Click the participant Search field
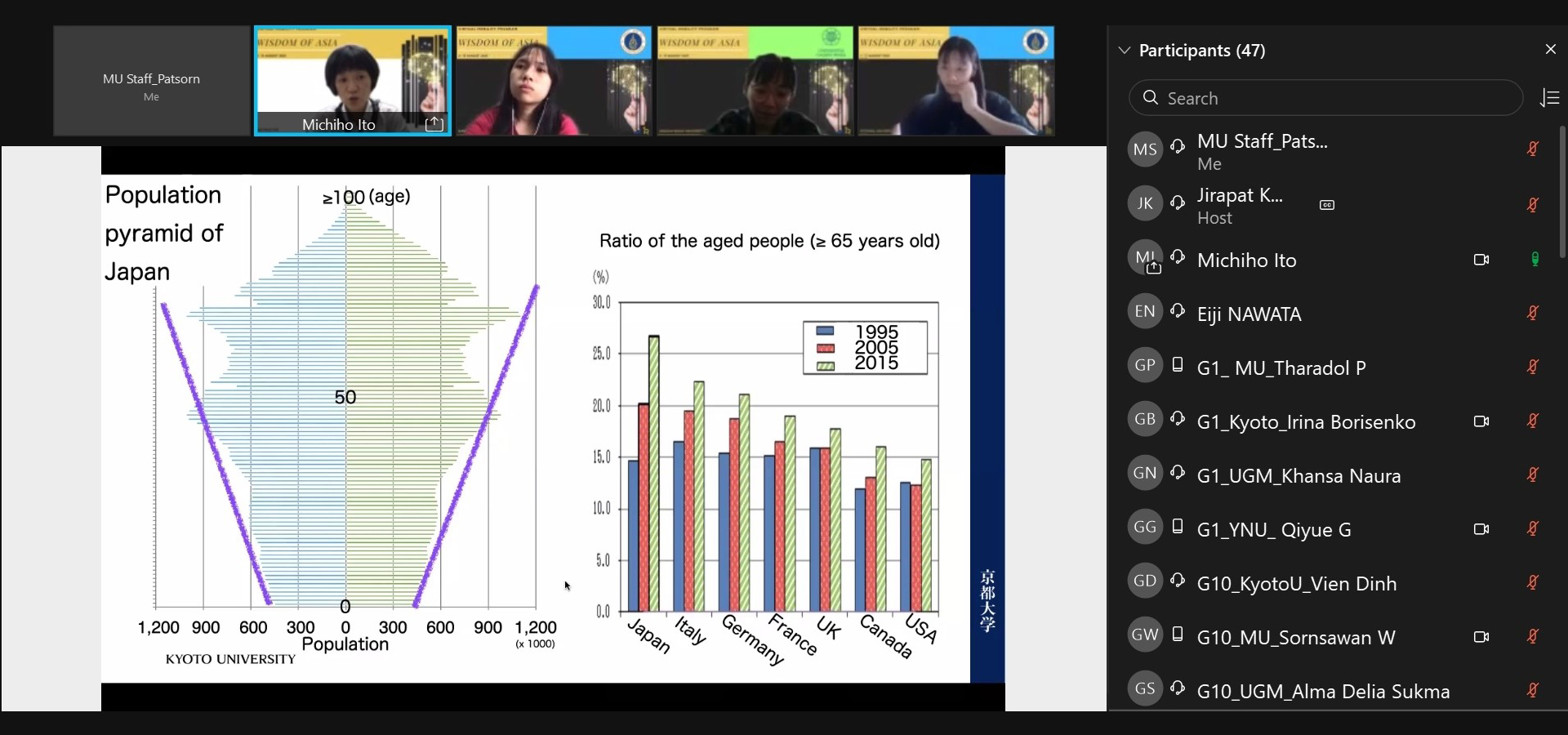1568x735 pixels. point(1325,98)
